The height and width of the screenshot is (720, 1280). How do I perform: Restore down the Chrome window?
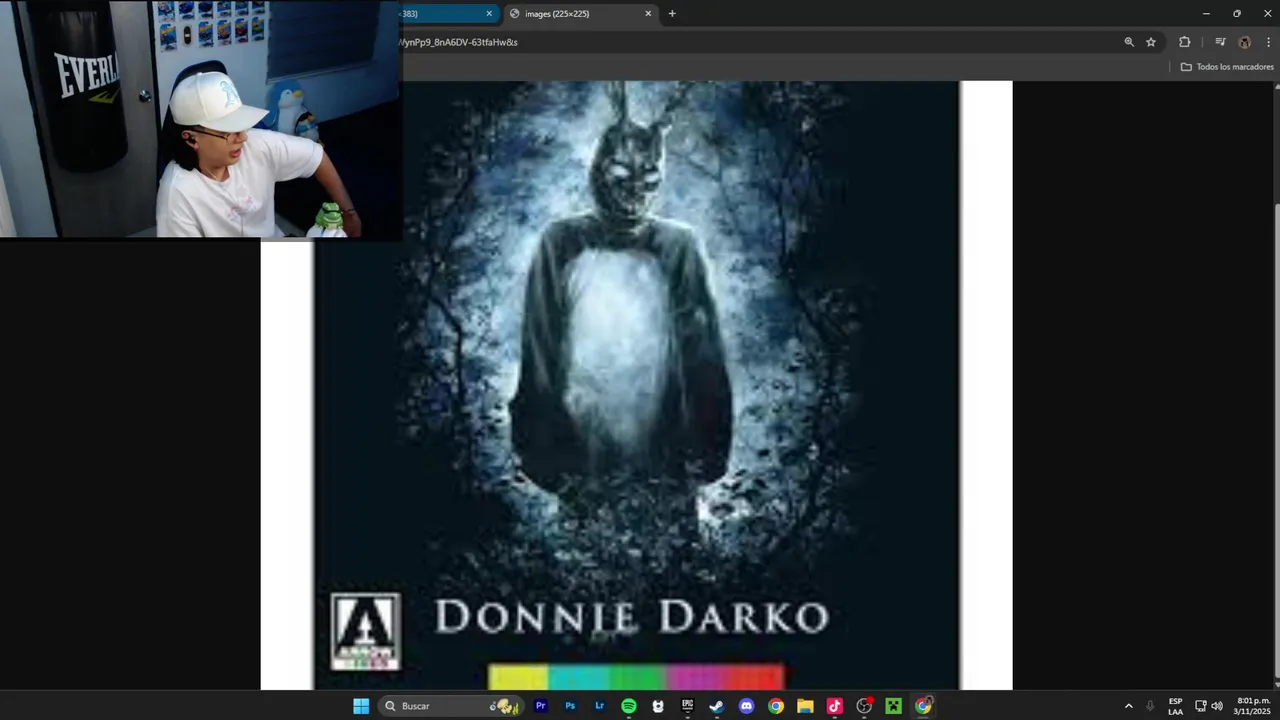[1237, 14]
